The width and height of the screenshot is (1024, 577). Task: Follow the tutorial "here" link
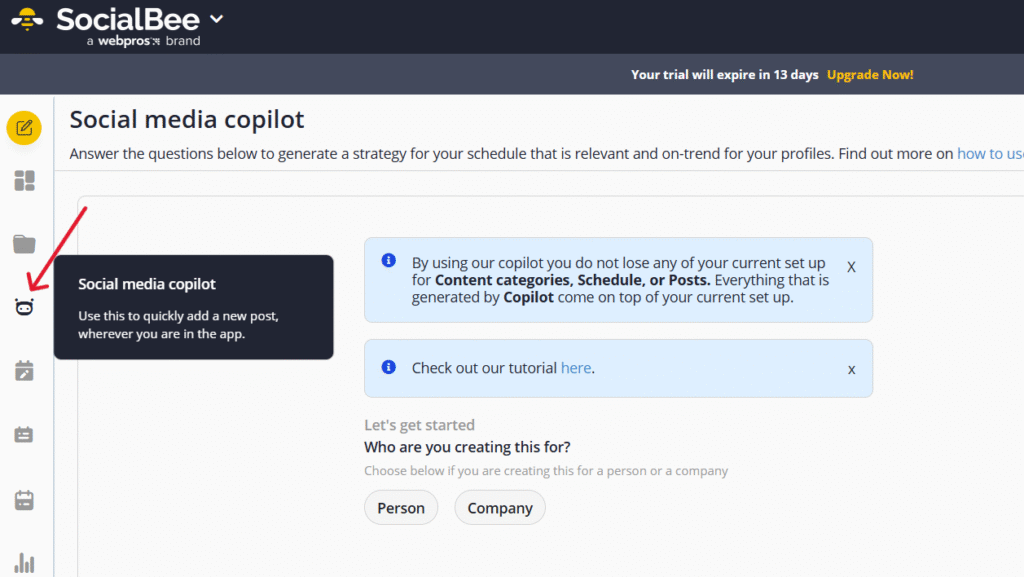pyautogui.click(x=576, y=368)
